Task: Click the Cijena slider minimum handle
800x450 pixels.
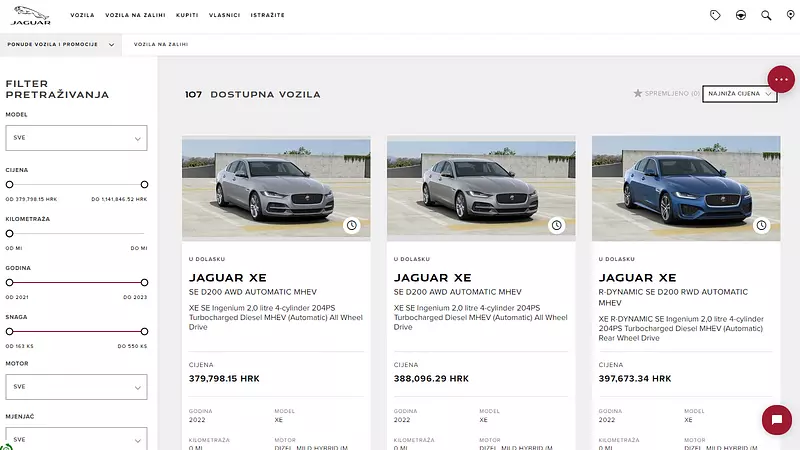Action: 10,184
